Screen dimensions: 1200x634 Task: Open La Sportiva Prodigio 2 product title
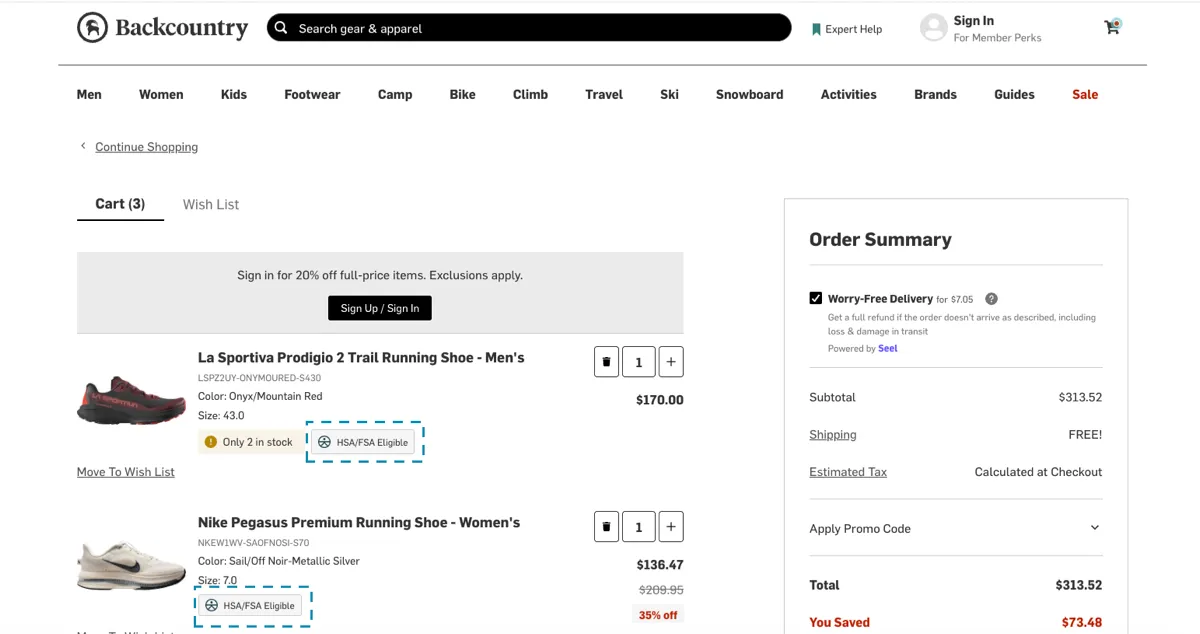361,357
